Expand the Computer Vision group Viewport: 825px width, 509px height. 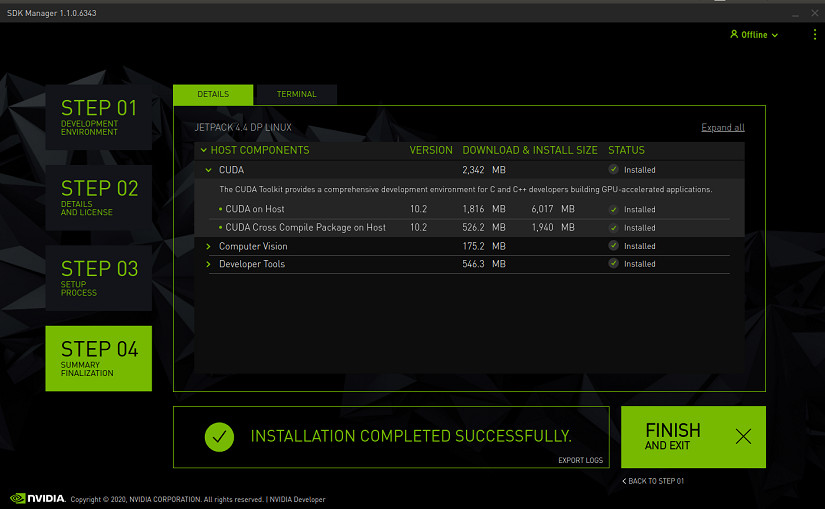208,246
